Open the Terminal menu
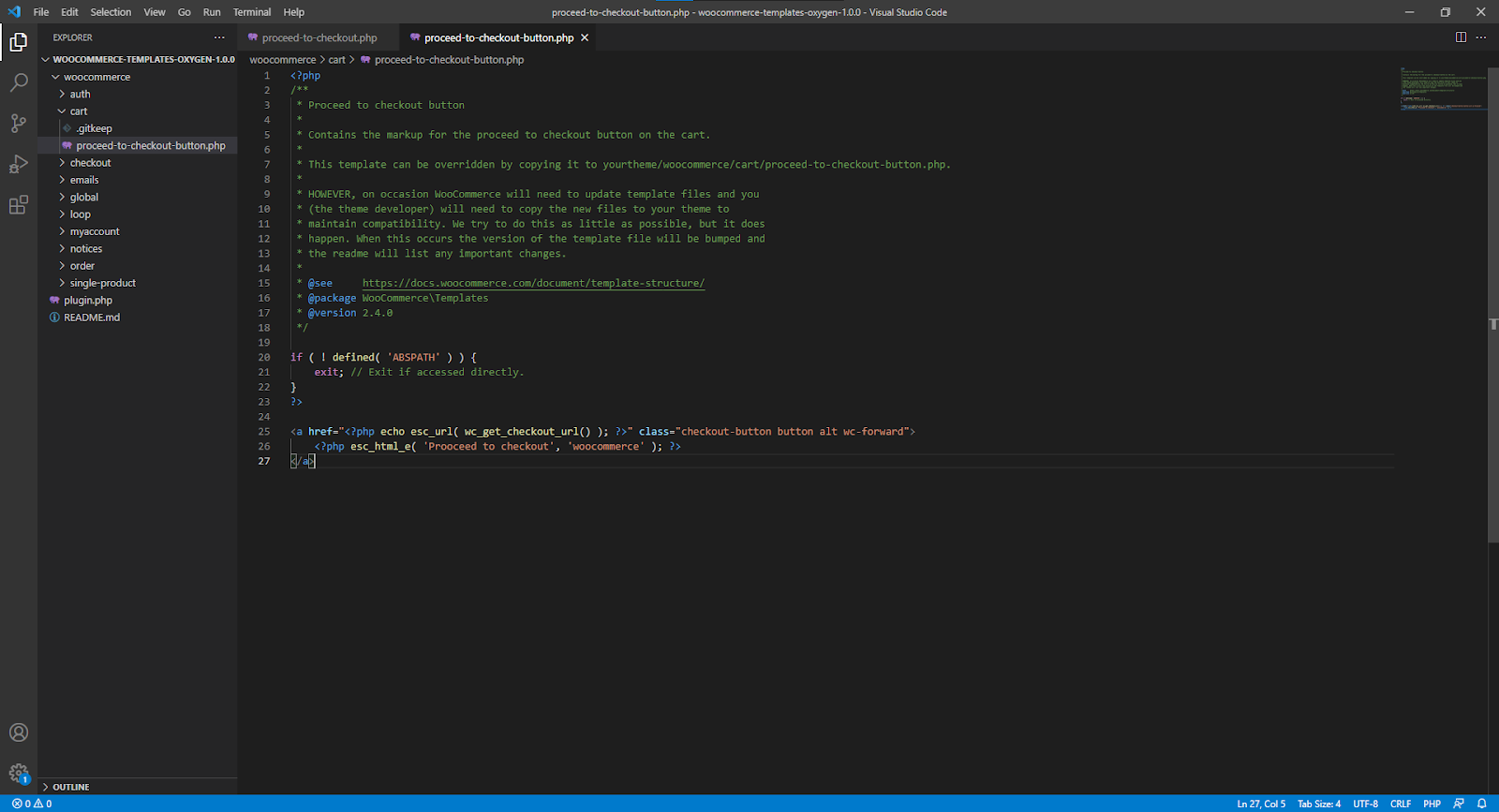 coord(252,12)
